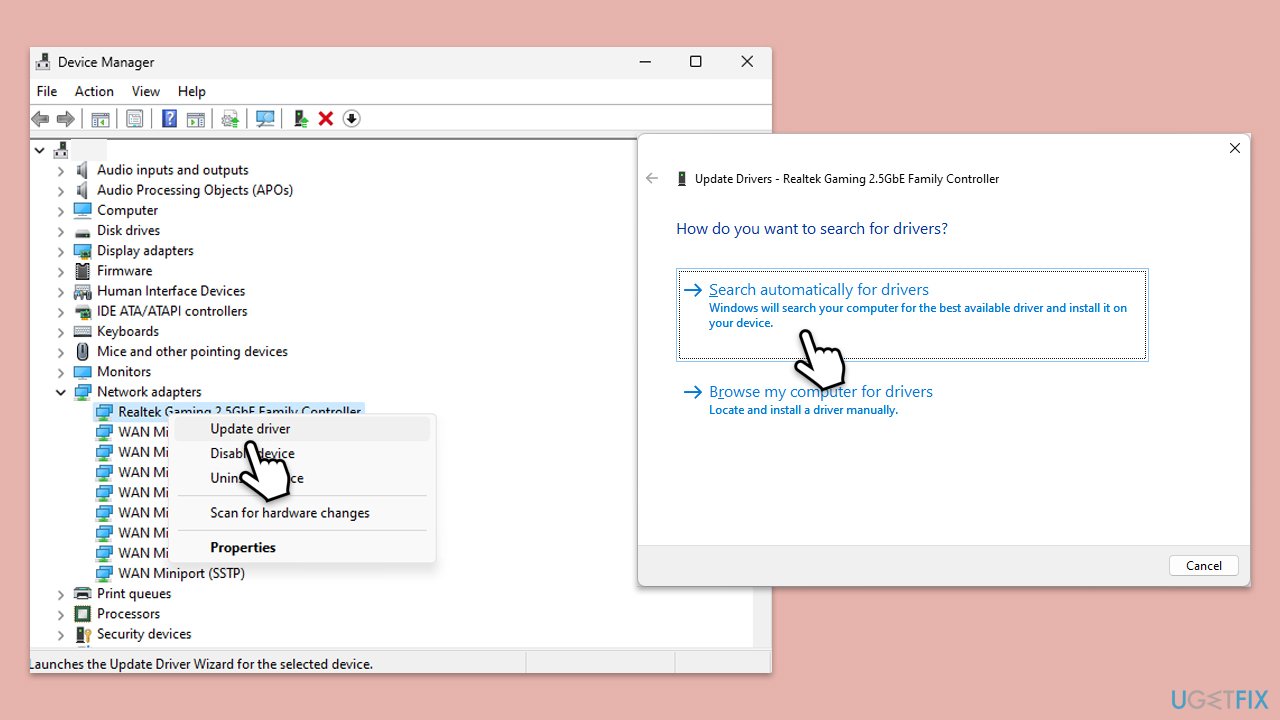Open the File menu
Image resolution: width=1280 pixels, height=720 pixels.
tap(47, 91)
